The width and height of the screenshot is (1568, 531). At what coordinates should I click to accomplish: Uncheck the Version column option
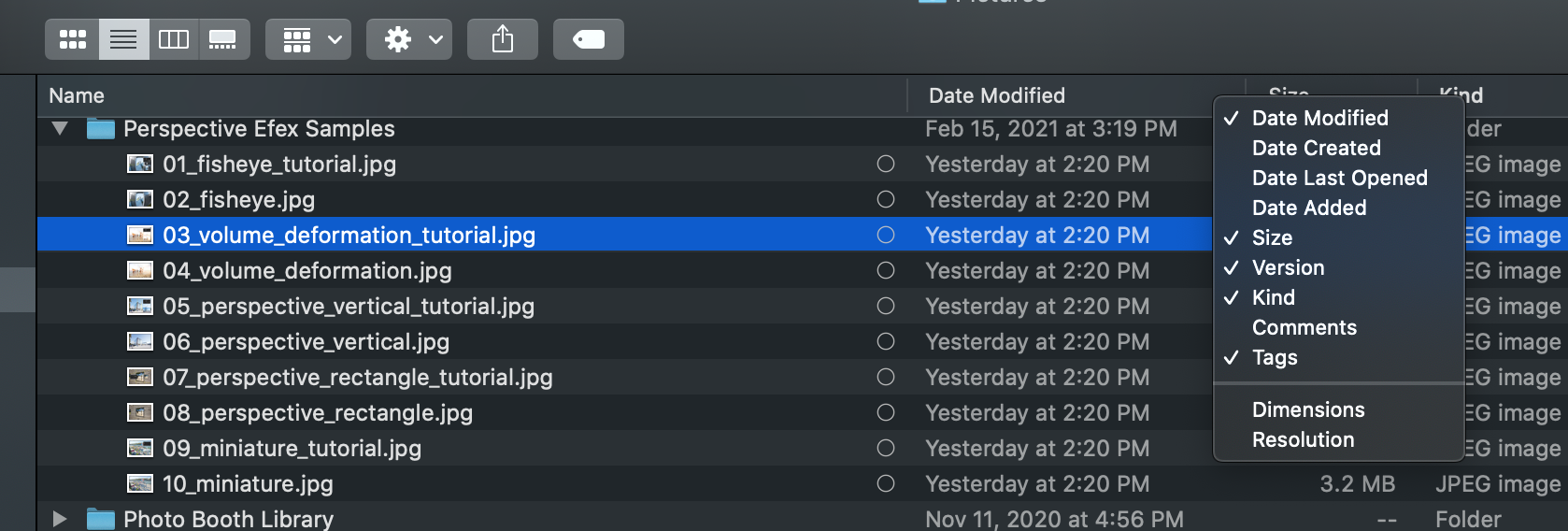point(1288,267)
